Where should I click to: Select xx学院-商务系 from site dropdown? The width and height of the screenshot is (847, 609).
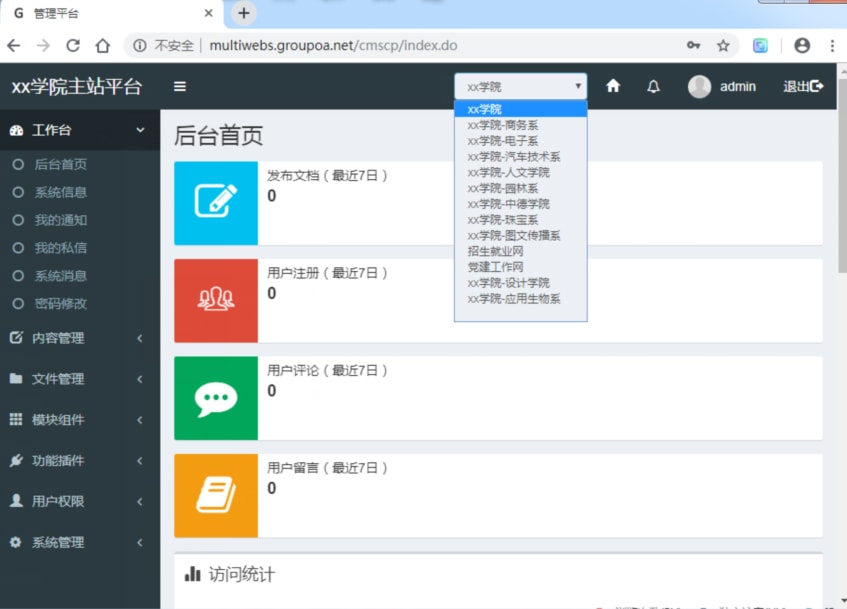coord(503,125)
